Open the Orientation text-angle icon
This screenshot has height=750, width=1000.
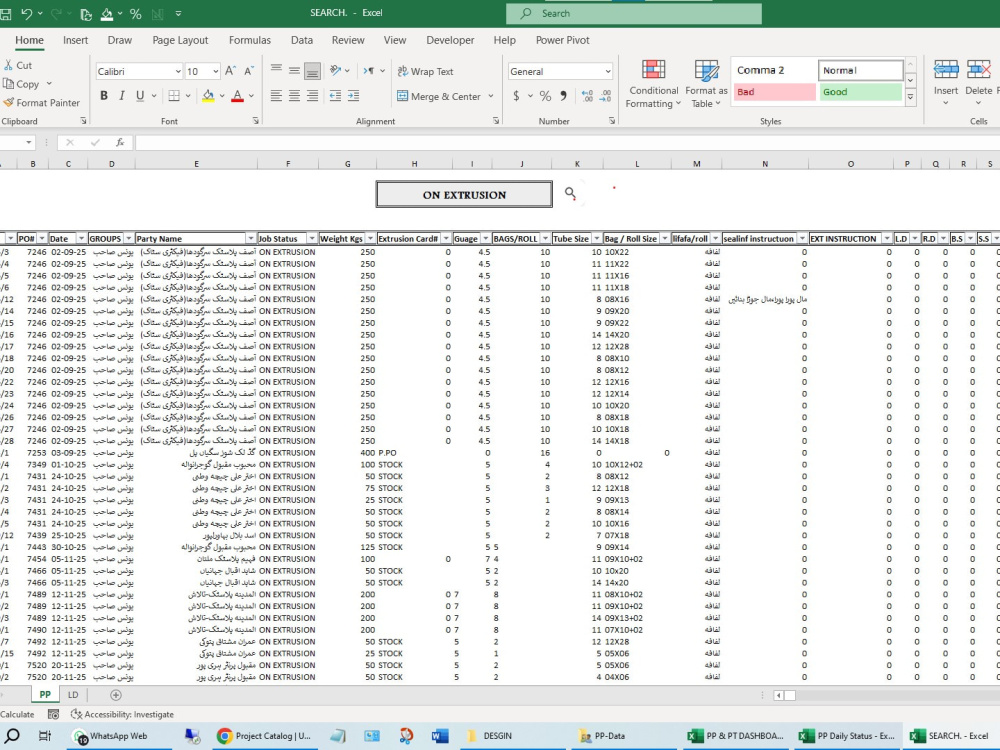335,71
